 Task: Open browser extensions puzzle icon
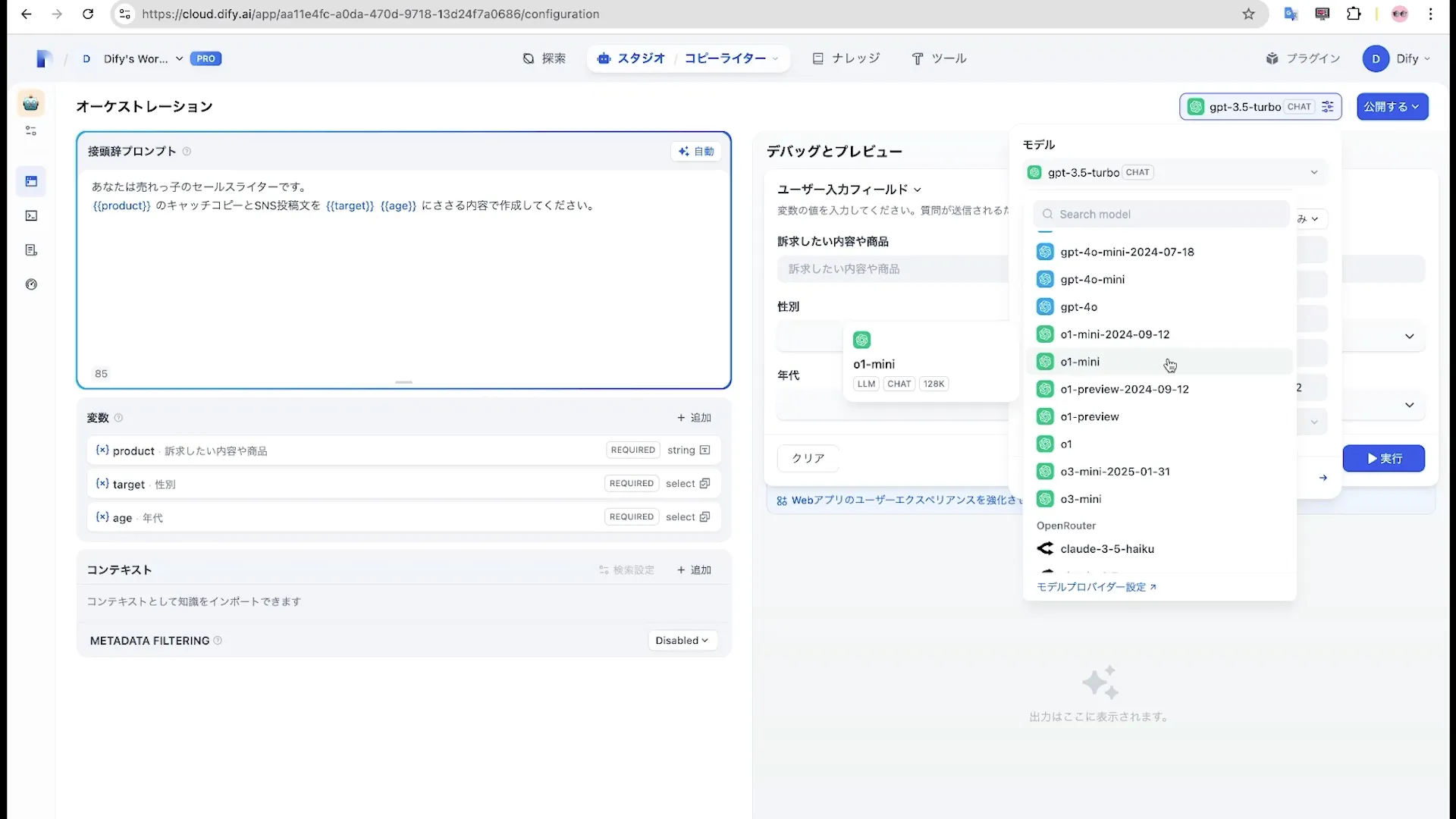pos(1354,14)
